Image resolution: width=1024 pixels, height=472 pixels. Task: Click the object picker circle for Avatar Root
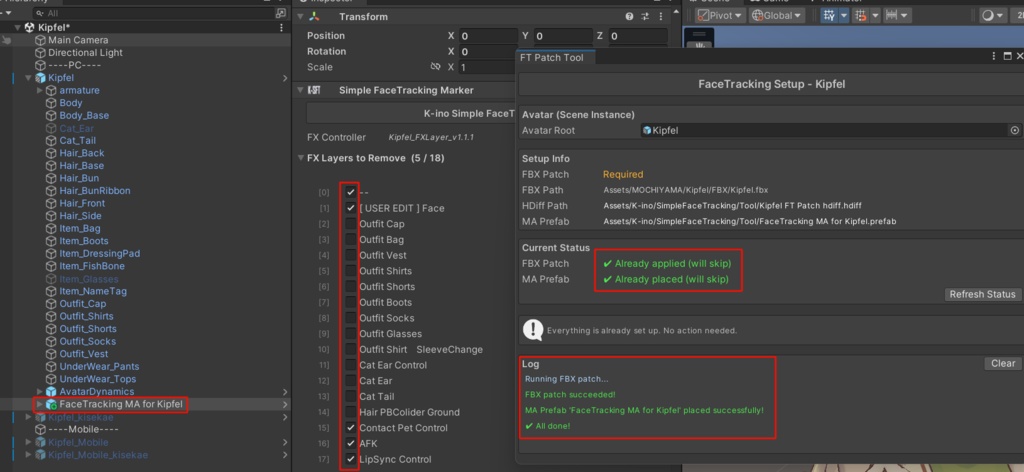tap(1014, 130)
